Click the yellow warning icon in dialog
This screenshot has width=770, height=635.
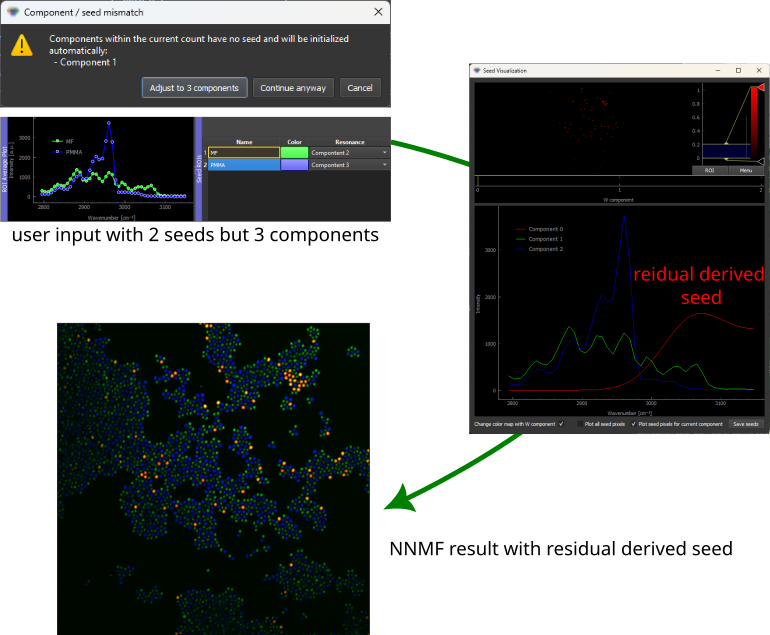(x=22, y=45)
